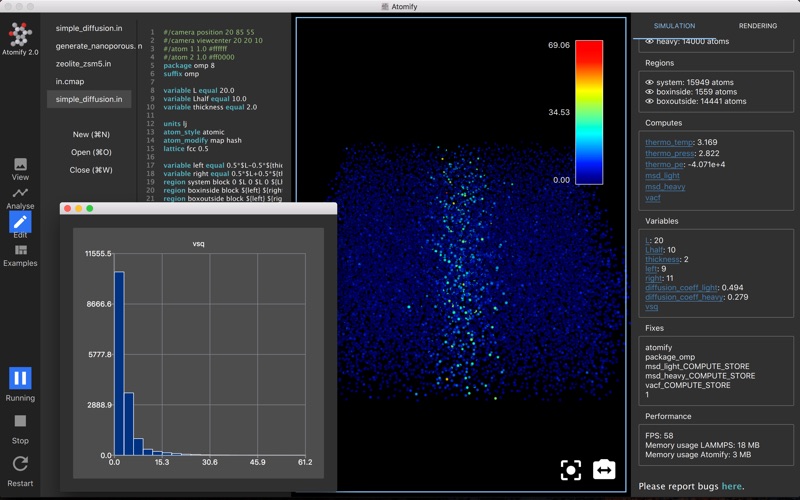Screen dimensions: 800x500
Task: Open the Examples panel
Action: click(20, 254)
